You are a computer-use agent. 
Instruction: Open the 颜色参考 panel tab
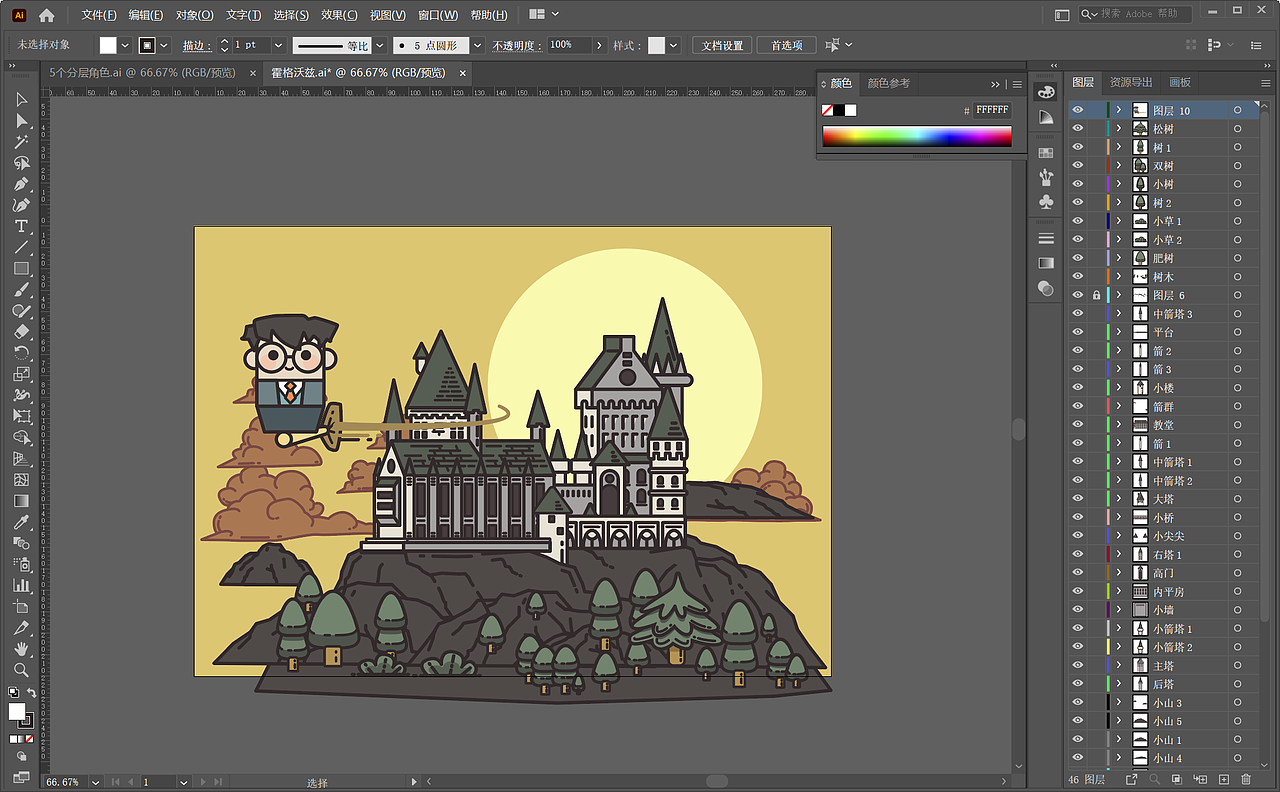tap(888, 84)
